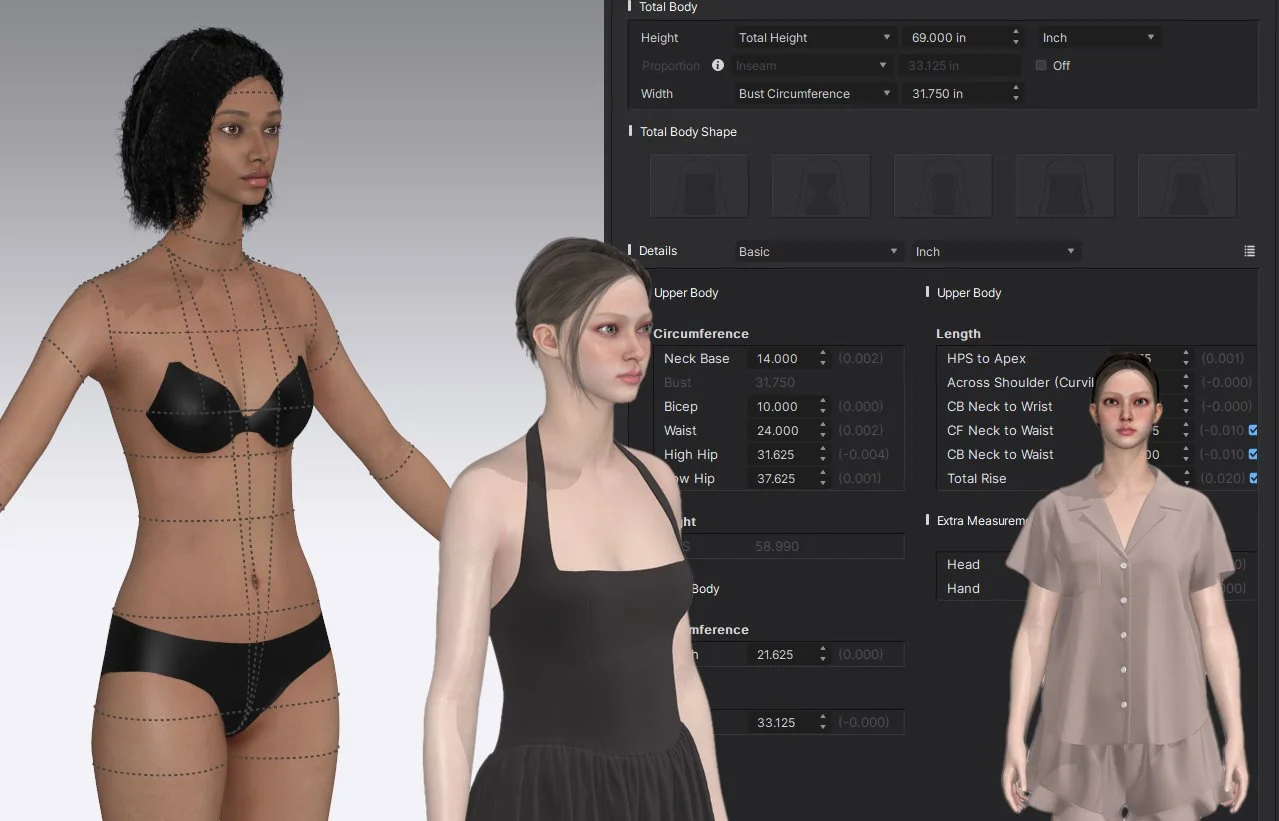The width and height of the screenshot is (1279, 821).
Task: Open the Details Basic dropdown
Action: coord(818,252)
